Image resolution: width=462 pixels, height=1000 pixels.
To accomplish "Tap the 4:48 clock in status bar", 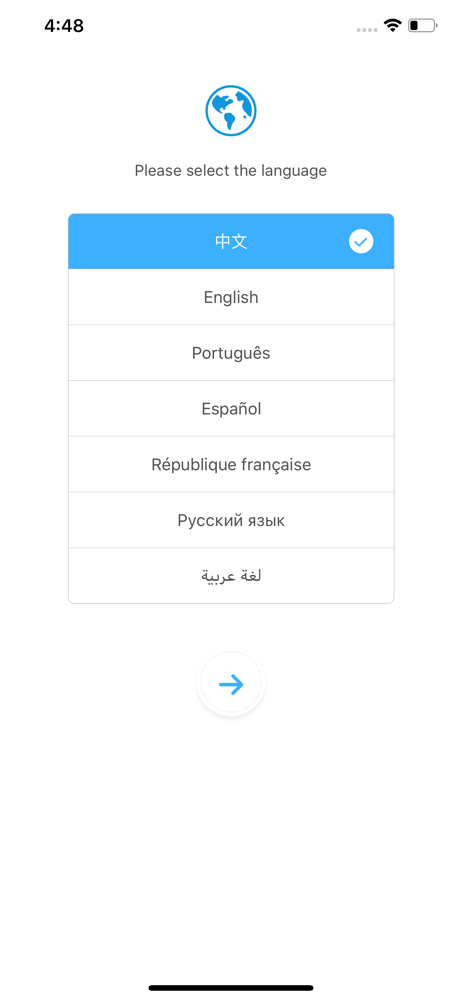I will pos(64,26).
